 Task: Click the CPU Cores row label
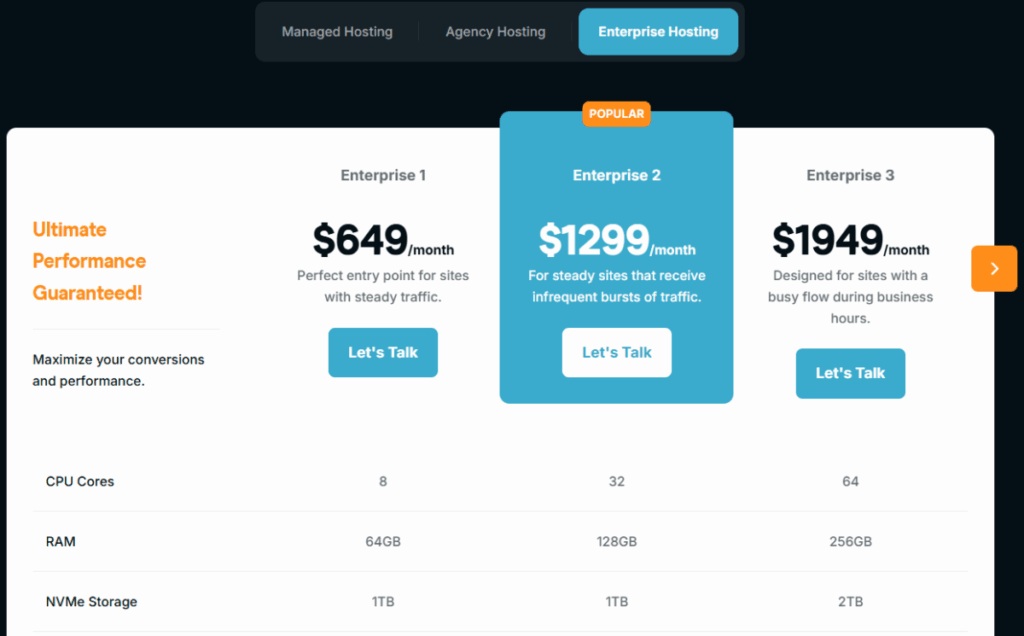pyautogui.click(x=80, y=481)
